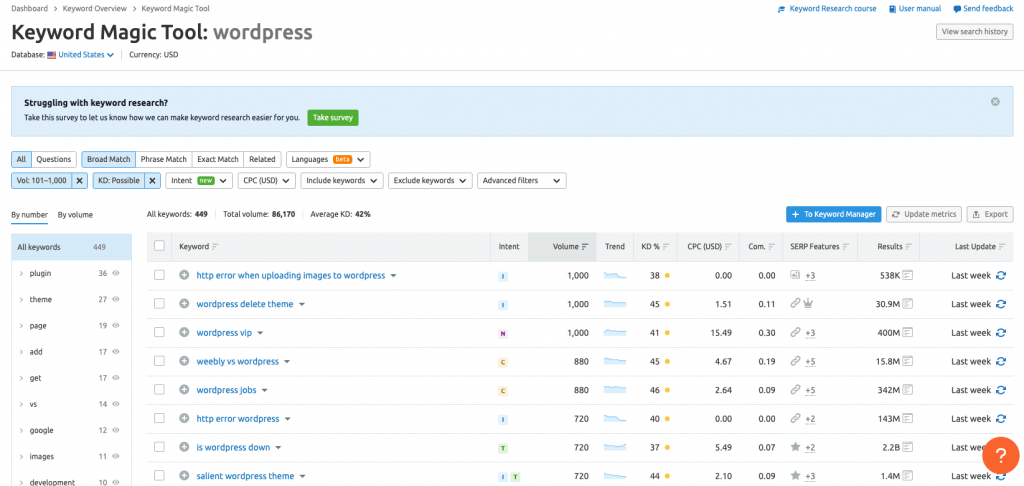1024x486 pixels.
Task: Select the Questions tab
Action: 54,159
